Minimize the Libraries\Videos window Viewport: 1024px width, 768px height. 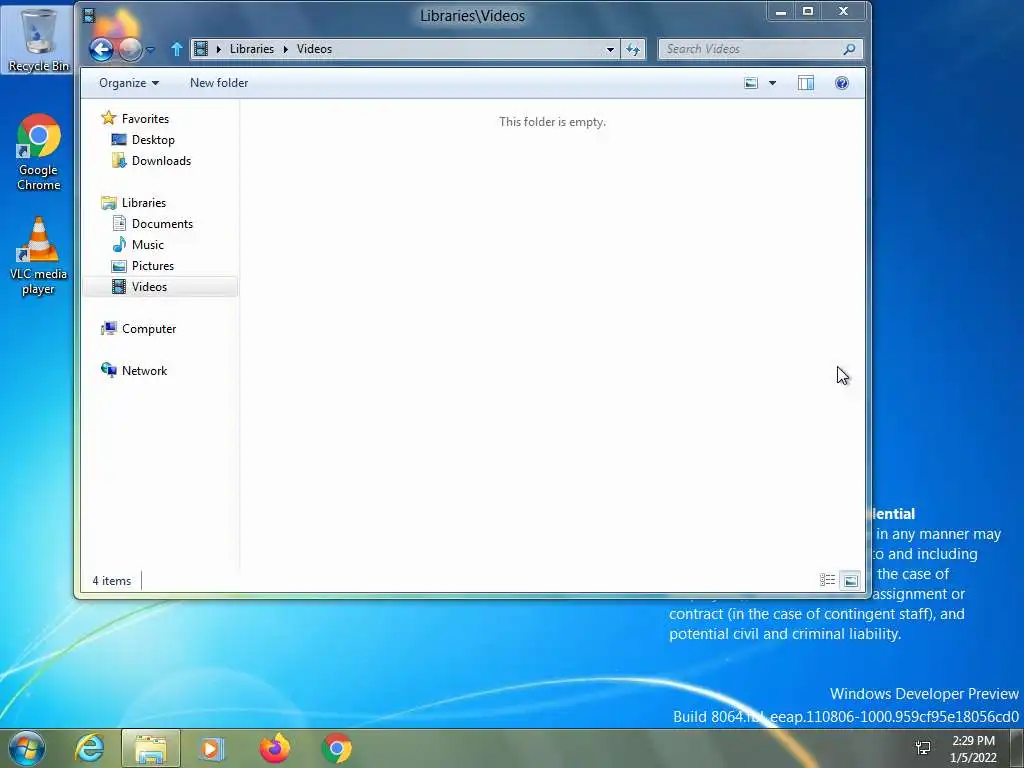click(780, 12)
